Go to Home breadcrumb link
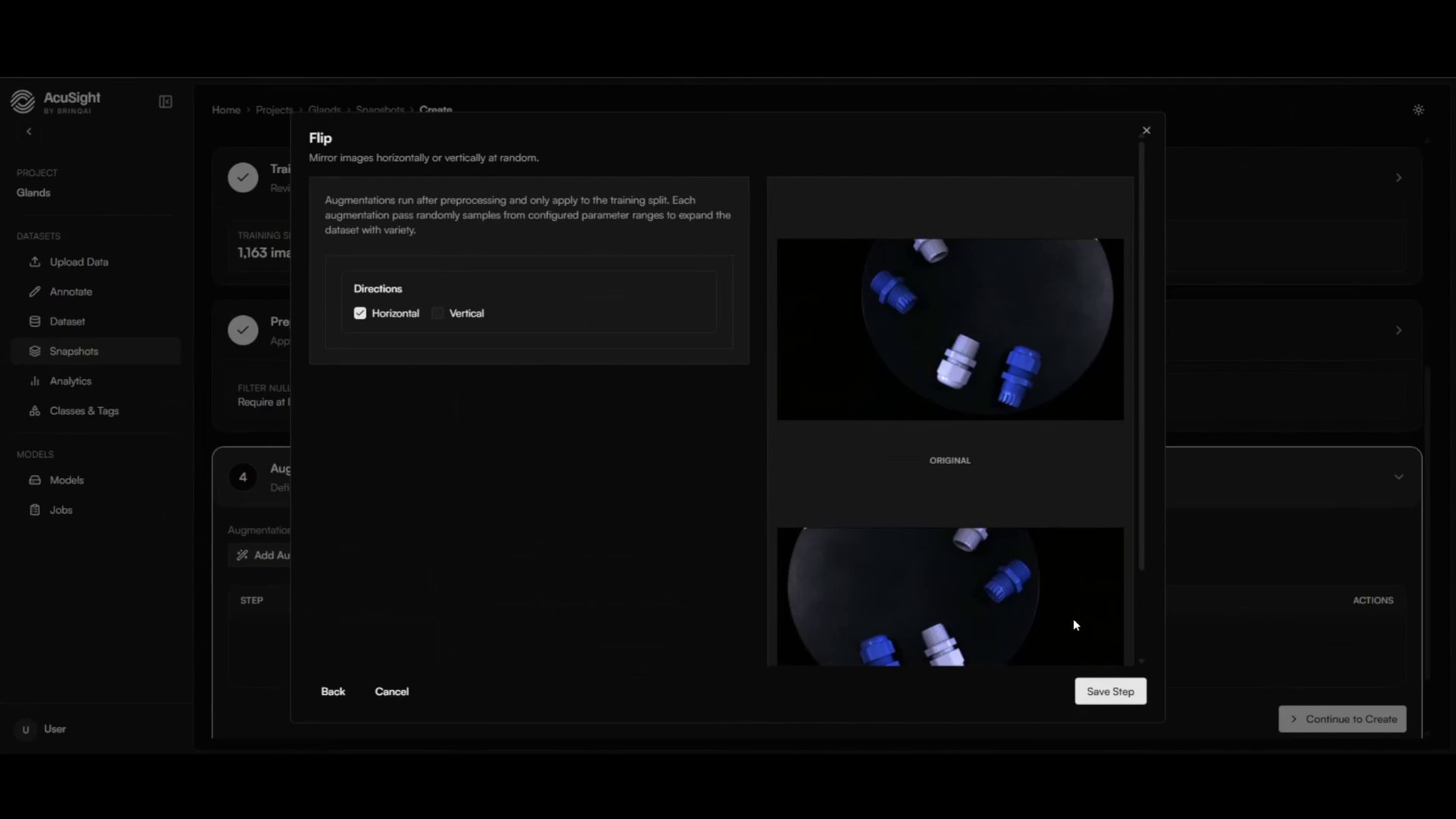The height and width of the screenshot is (819, 1456). coord(226,110)
